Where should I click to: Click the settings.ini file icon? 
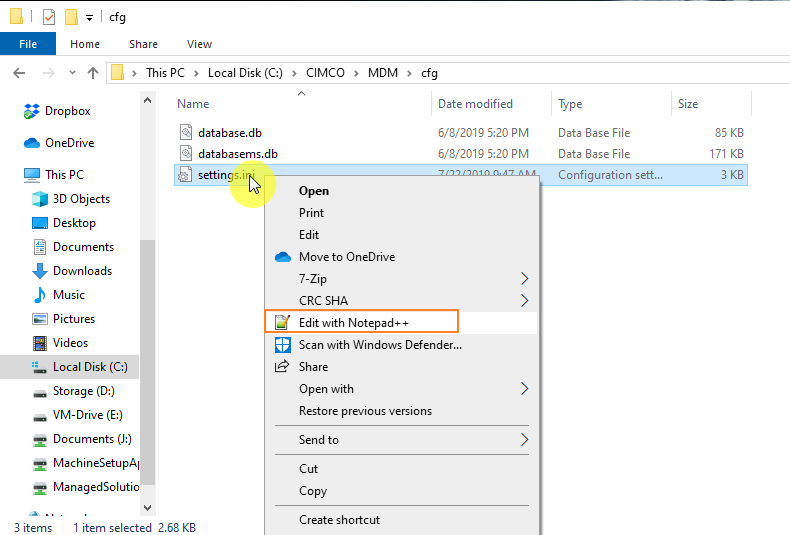[185, 174]
